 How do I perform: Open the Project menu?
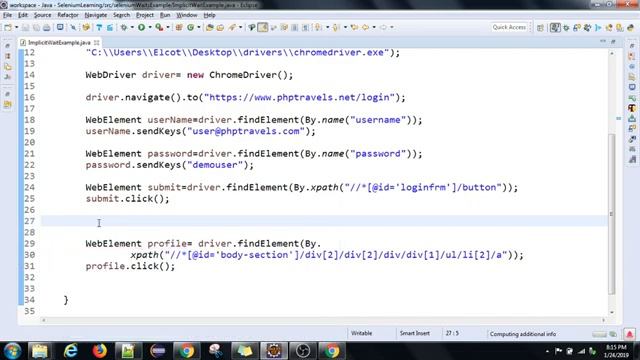point(144,15)
